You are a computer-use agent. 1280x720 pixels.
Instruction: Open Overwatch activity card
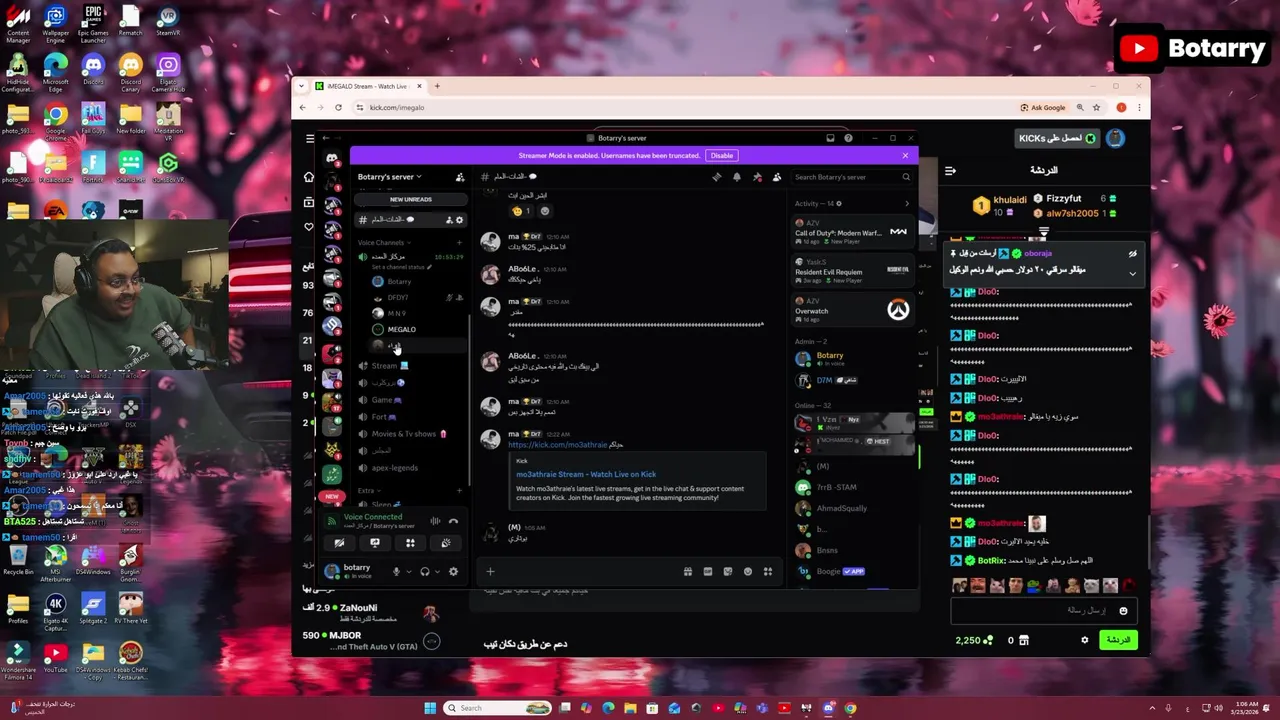pos(852,308)
